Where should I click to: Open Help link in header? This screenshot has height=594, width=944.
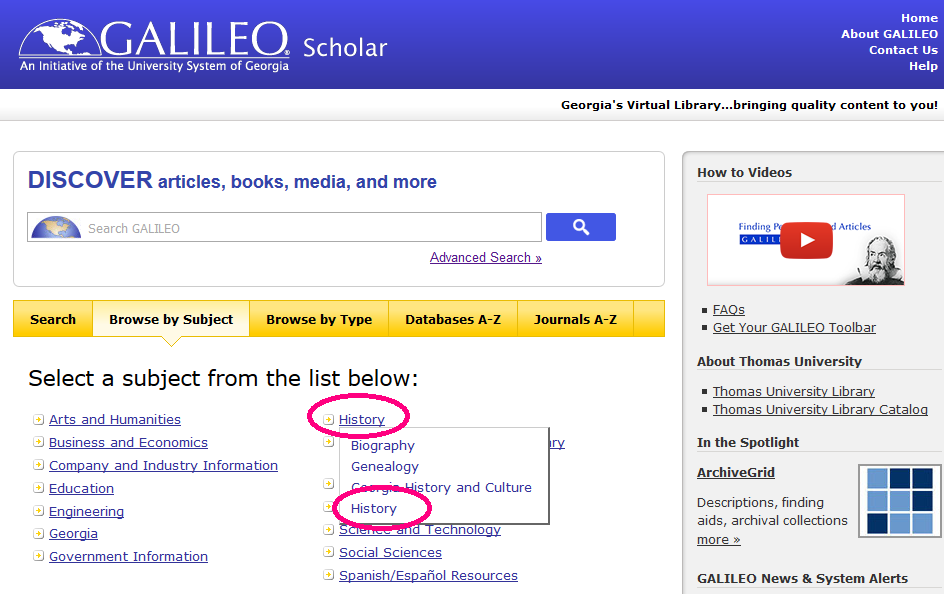924,66
